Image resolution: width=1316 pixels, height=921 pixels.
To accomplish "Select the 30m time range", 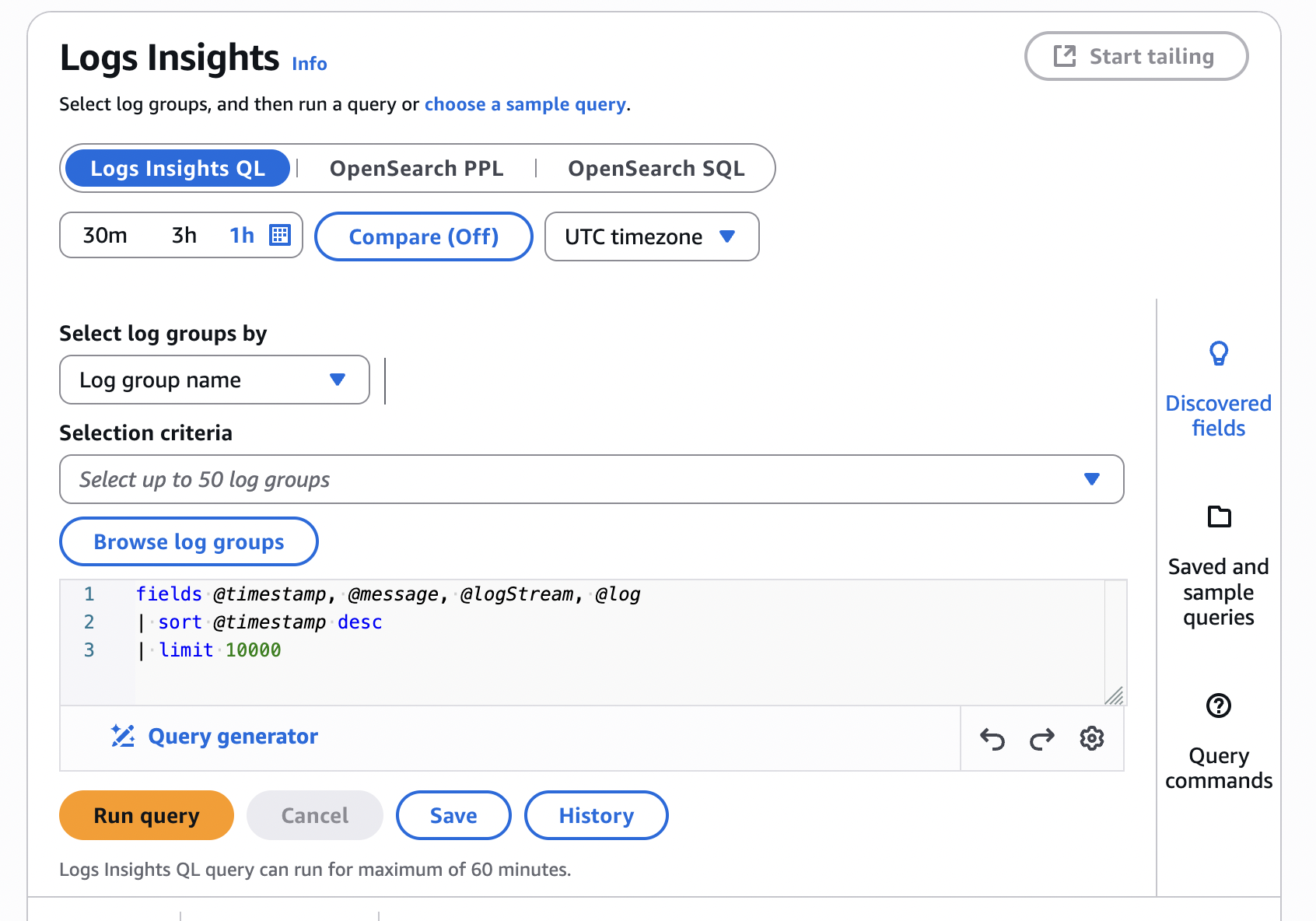I will coord(105,235).
